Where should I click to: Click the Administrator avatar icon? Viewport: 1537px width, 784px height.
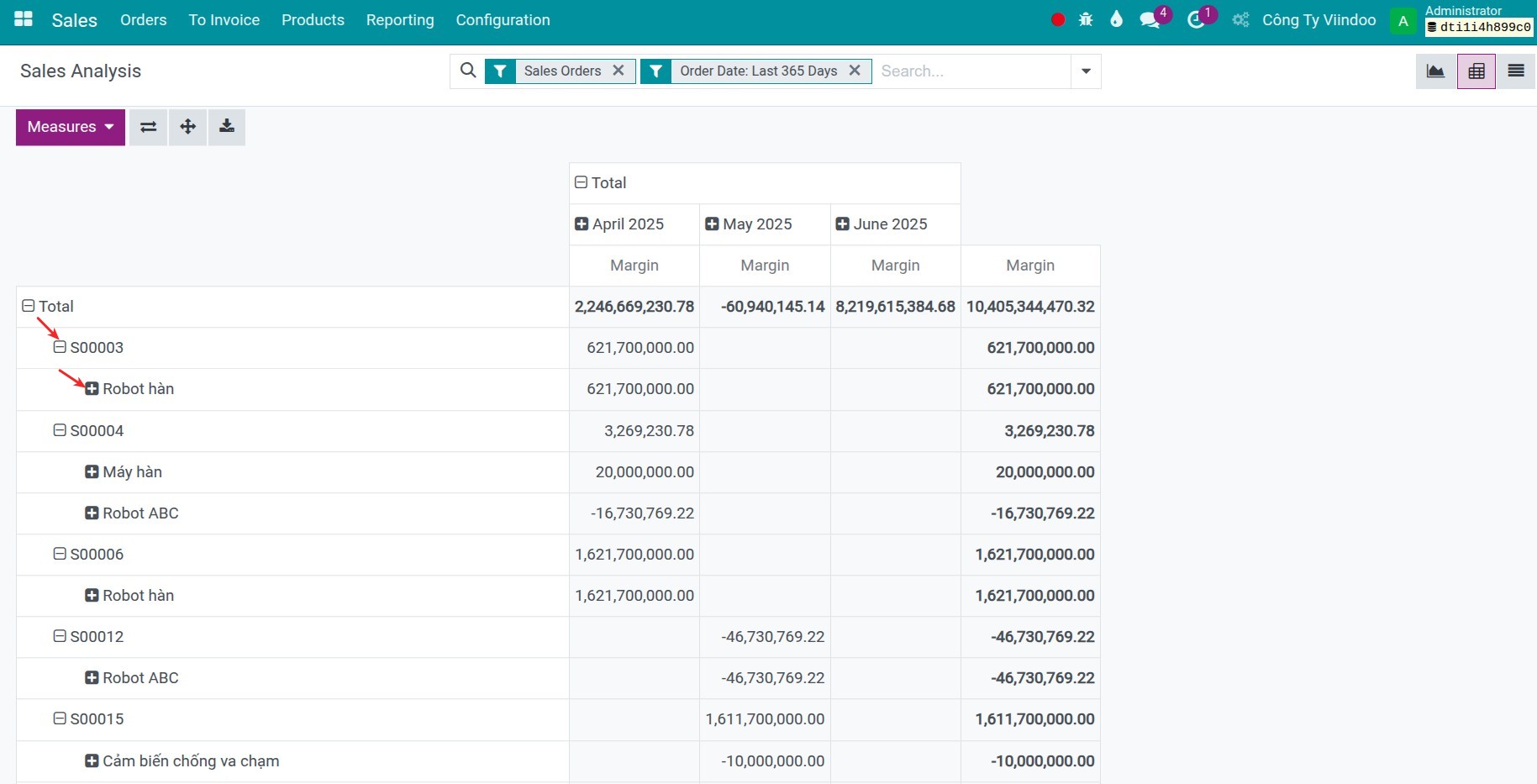click(x=1403, y=21)
